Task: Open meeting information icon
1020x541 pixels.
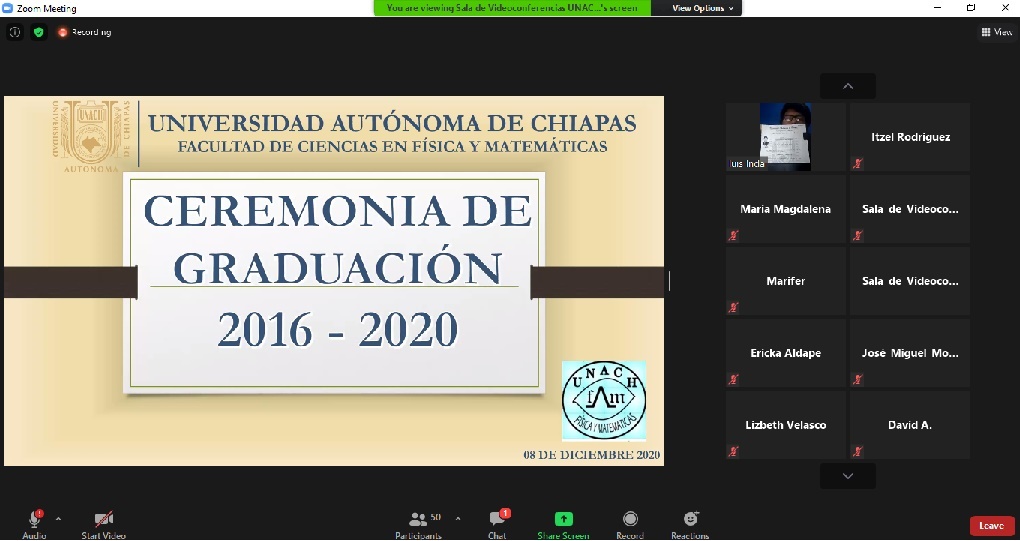Action: [14, 32]
